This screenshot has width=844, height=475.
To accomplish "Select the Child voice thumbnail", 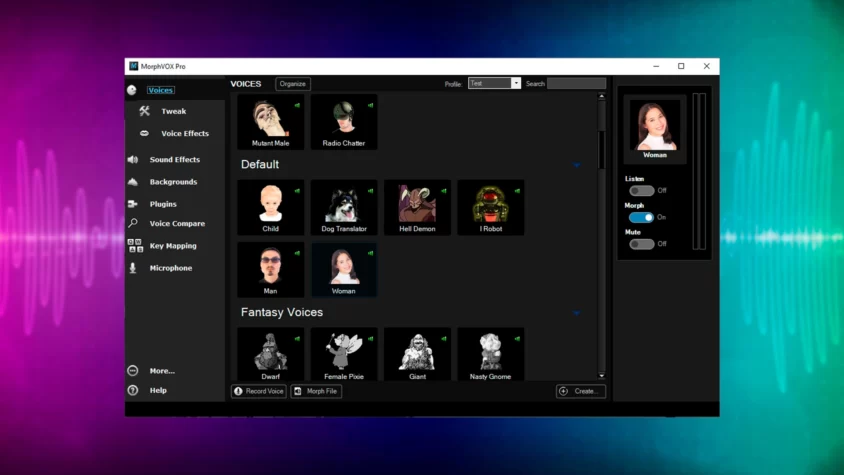I will tap(271, 207).
